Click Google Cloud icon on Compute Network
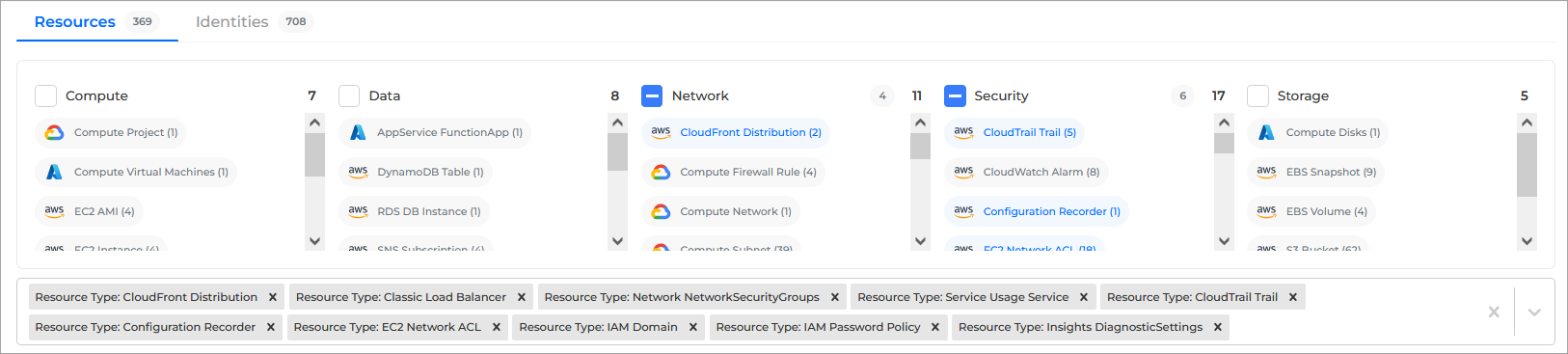 click(661, 211)
